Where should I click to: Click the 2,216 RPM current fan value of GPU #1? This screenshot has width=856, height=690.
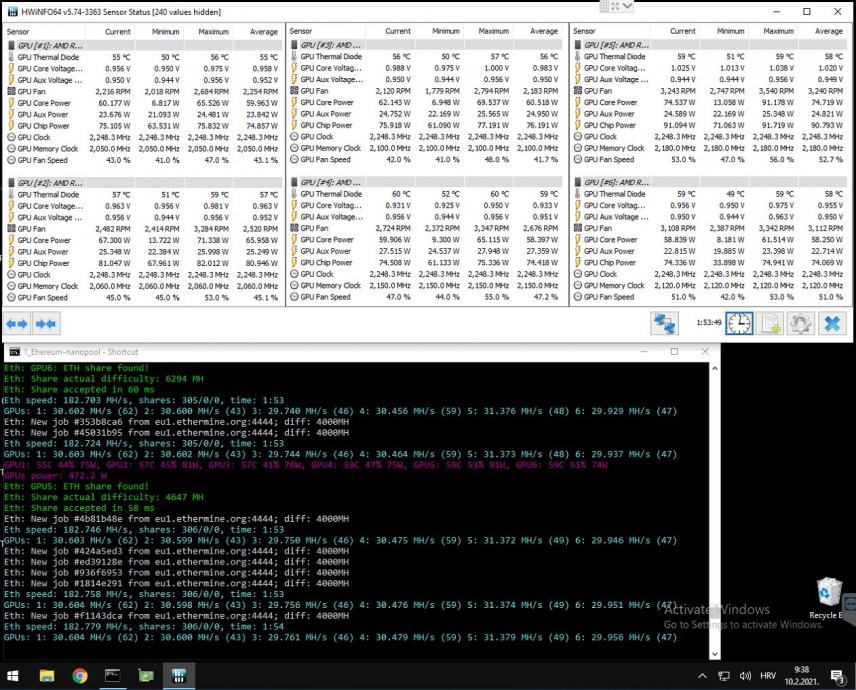(112, 91)
